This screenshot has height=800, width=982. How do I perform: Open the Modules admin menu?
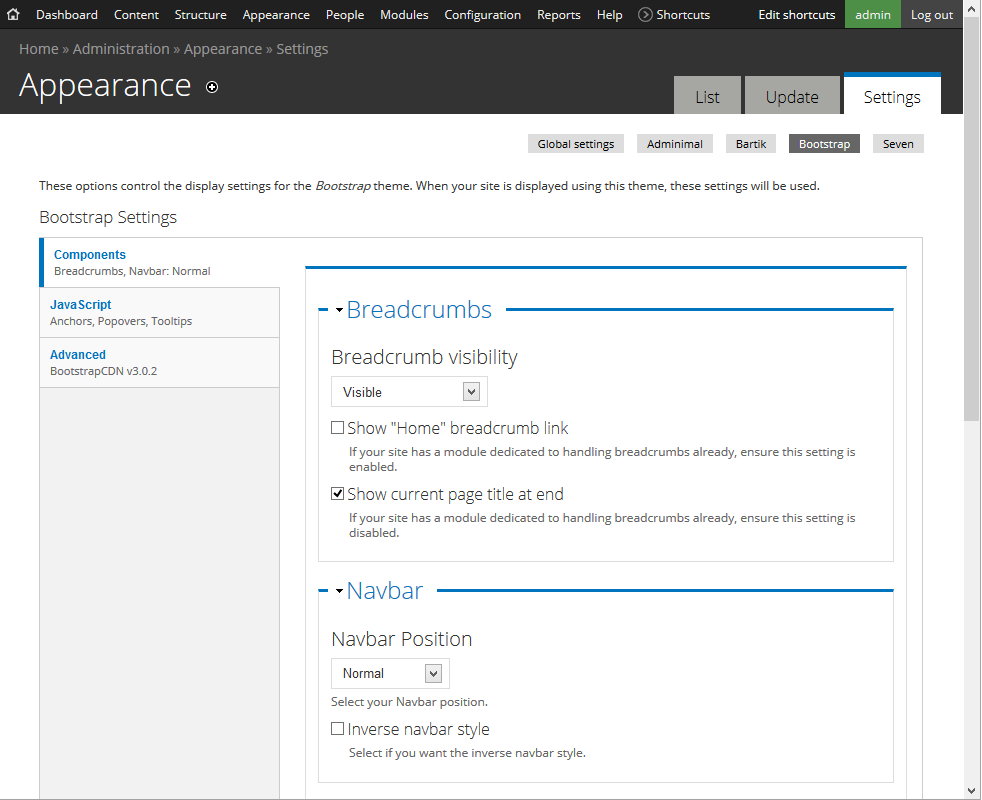click(404, 15)
